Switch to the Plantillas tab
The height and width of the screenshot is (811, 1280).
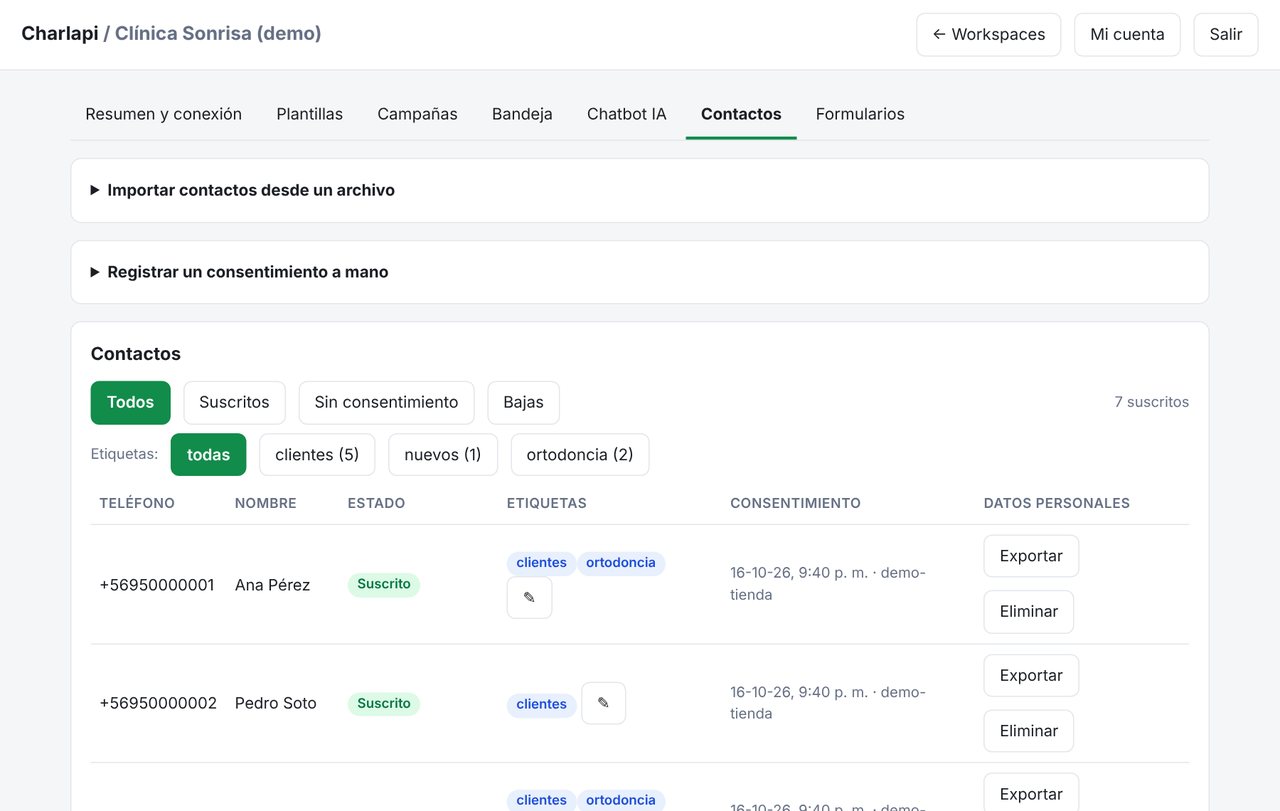point(310,114)
